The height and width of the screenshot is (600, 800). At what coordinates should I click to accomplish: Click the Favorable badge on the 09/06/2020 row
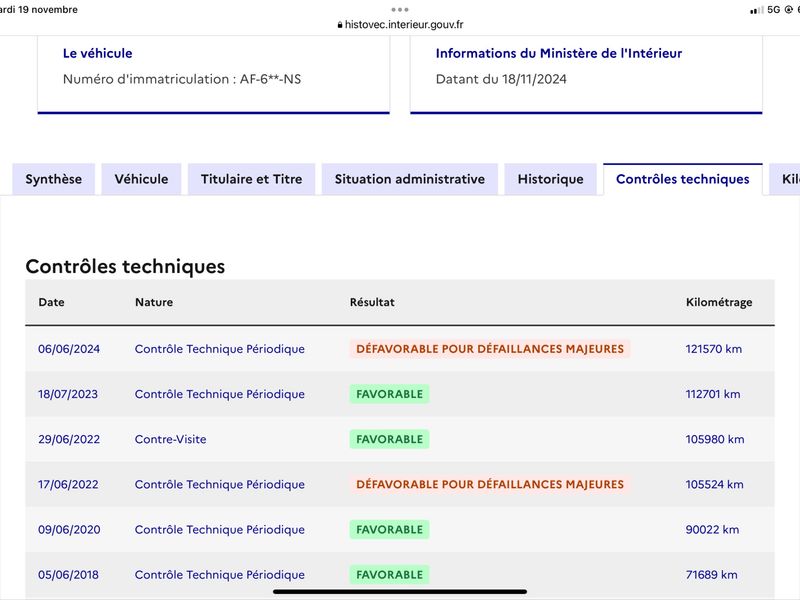coord(389,530)
